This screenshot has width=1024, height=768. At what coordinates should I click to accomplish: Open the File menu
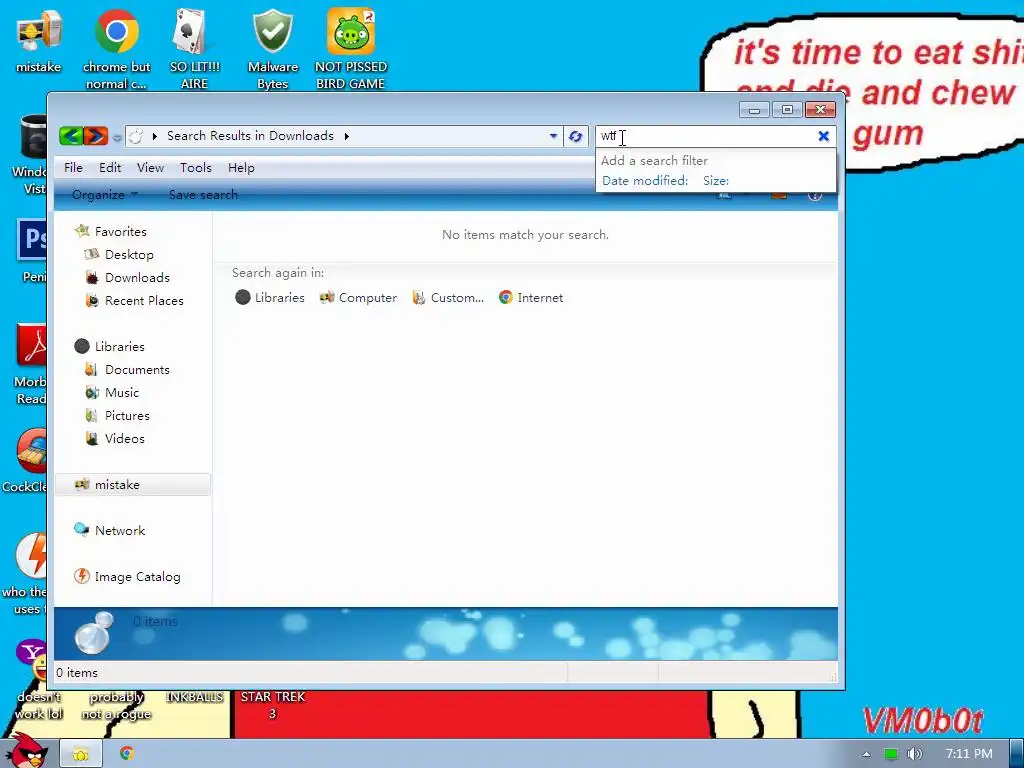coord(73,168)
